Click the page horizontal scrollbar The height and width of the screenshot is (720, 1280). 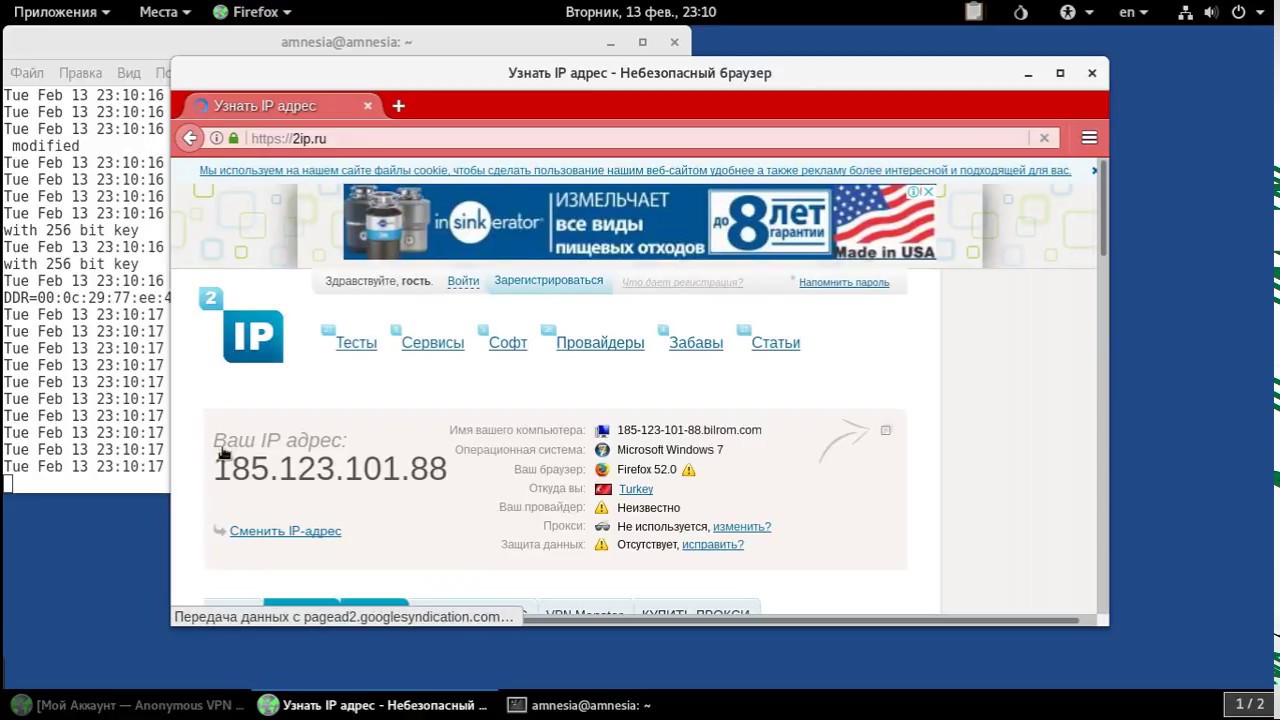(800, 620)
